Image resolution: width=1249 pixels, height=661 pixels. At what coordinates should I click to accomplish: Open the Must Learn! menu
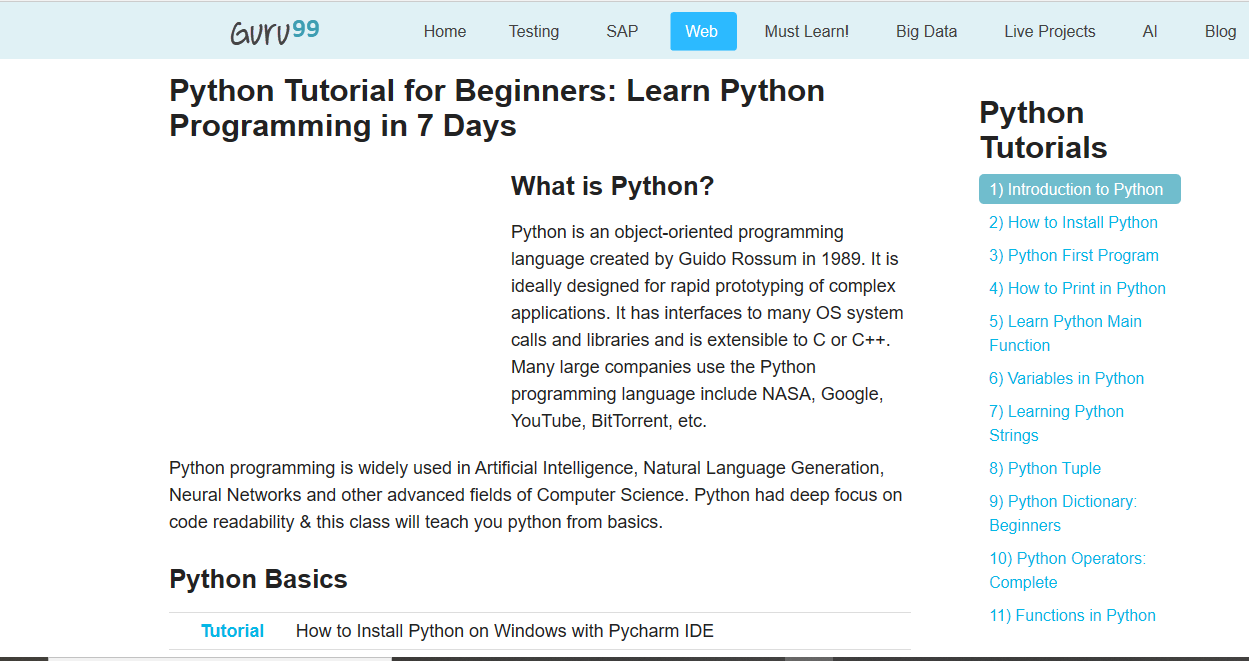[x=806, y=31]
